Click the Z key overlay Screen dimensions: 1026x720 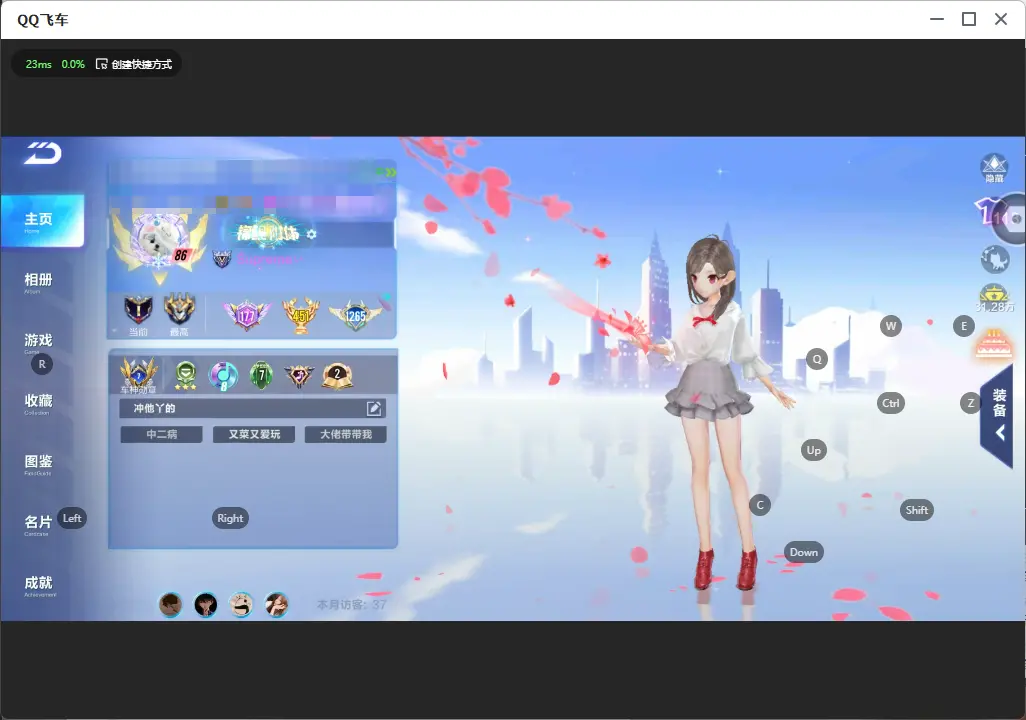[x=970, y=403]
